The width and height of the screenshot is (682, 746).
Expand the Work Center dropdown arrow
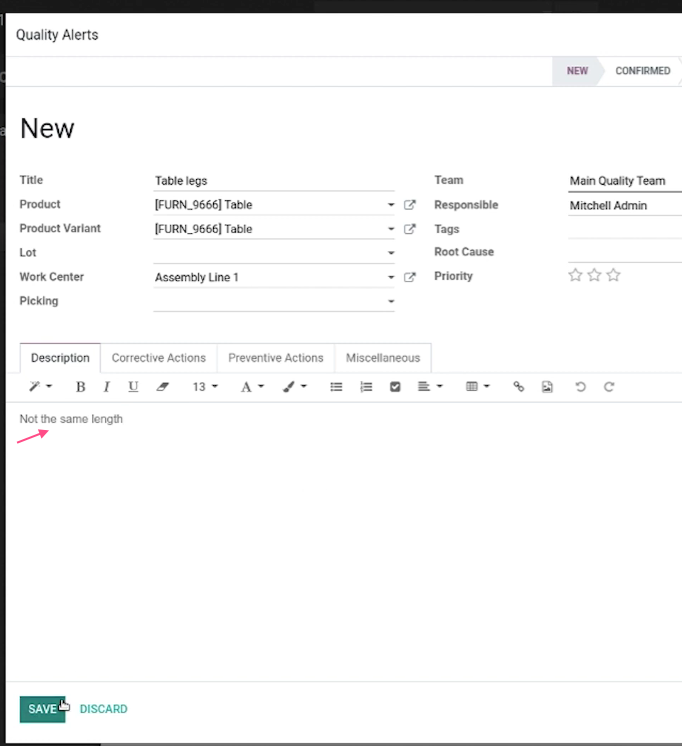(x=391, y=277)
